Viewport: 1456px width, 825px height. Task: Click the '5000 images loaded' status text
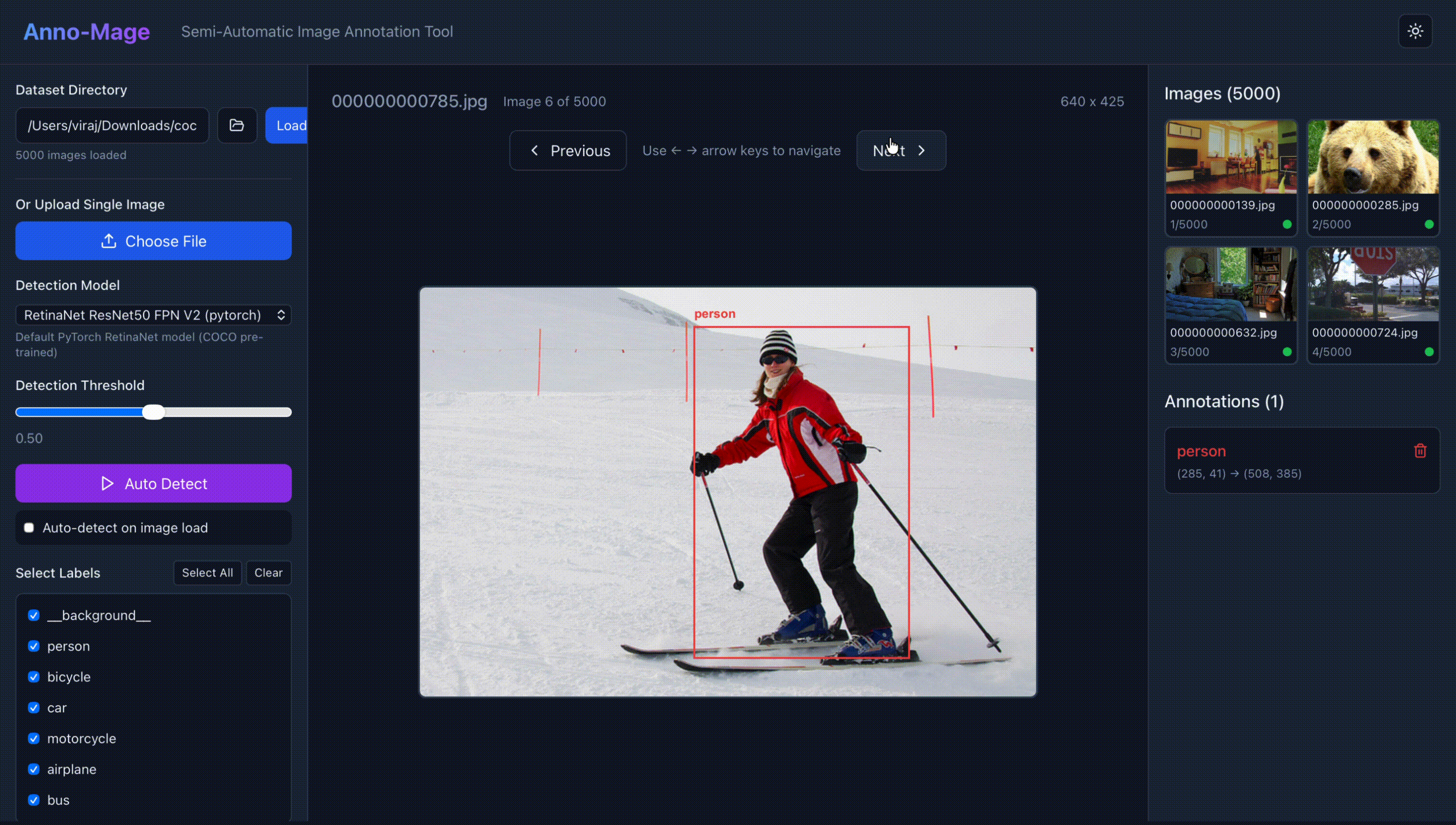click(x=71, y=155)
